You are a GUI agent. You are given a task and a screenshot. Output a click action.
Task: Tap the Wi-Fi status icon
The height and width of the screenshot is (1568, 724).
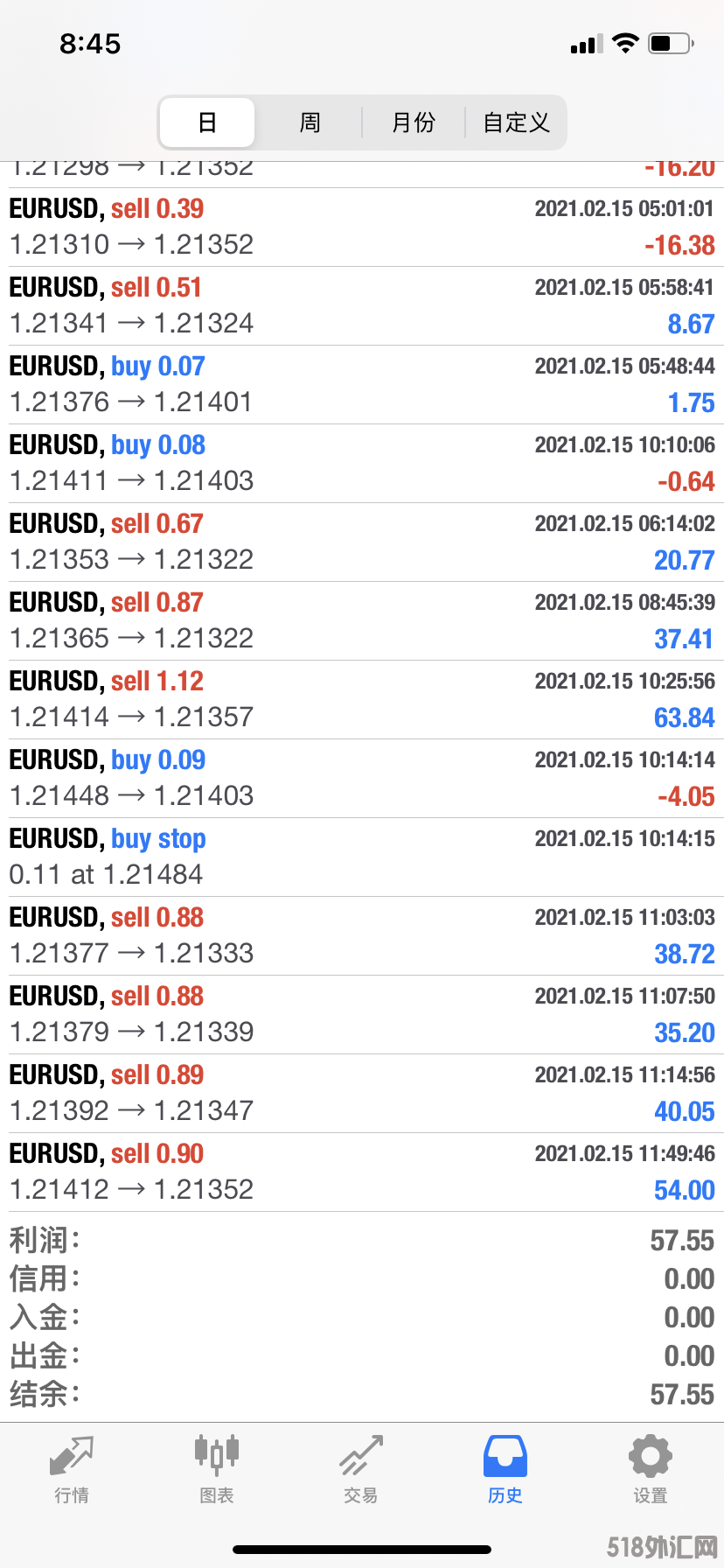tap(625, 43)
